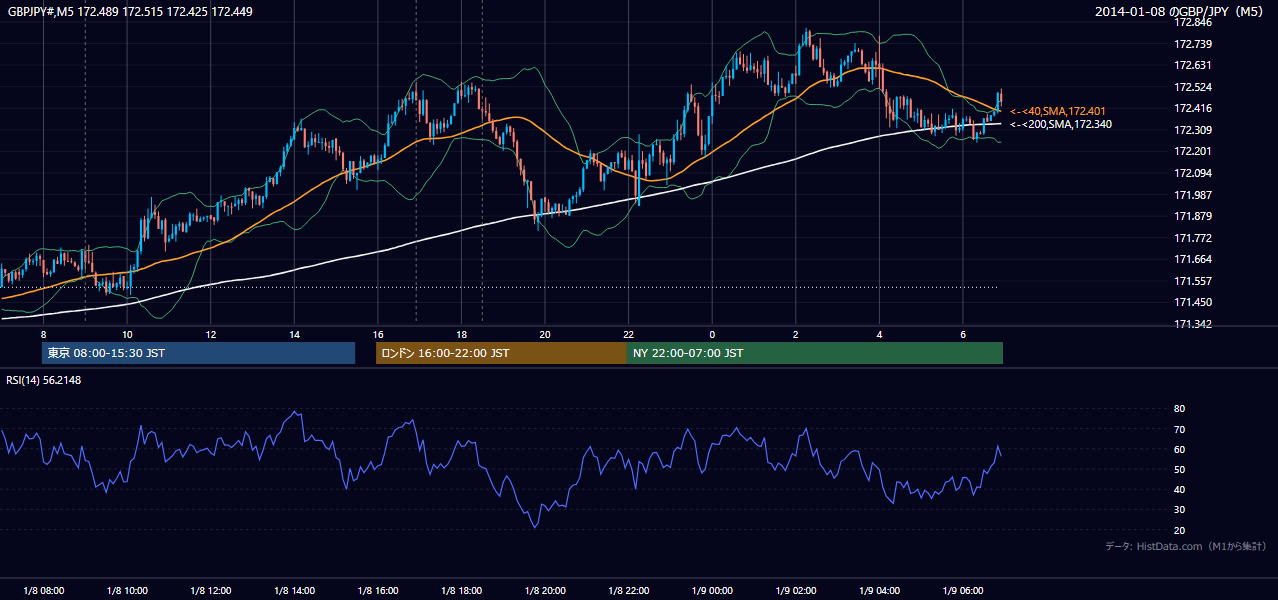This screenshot has width=1278, height=600.
Task: Click price axis value 171.987
Action: coord(1192,195)
